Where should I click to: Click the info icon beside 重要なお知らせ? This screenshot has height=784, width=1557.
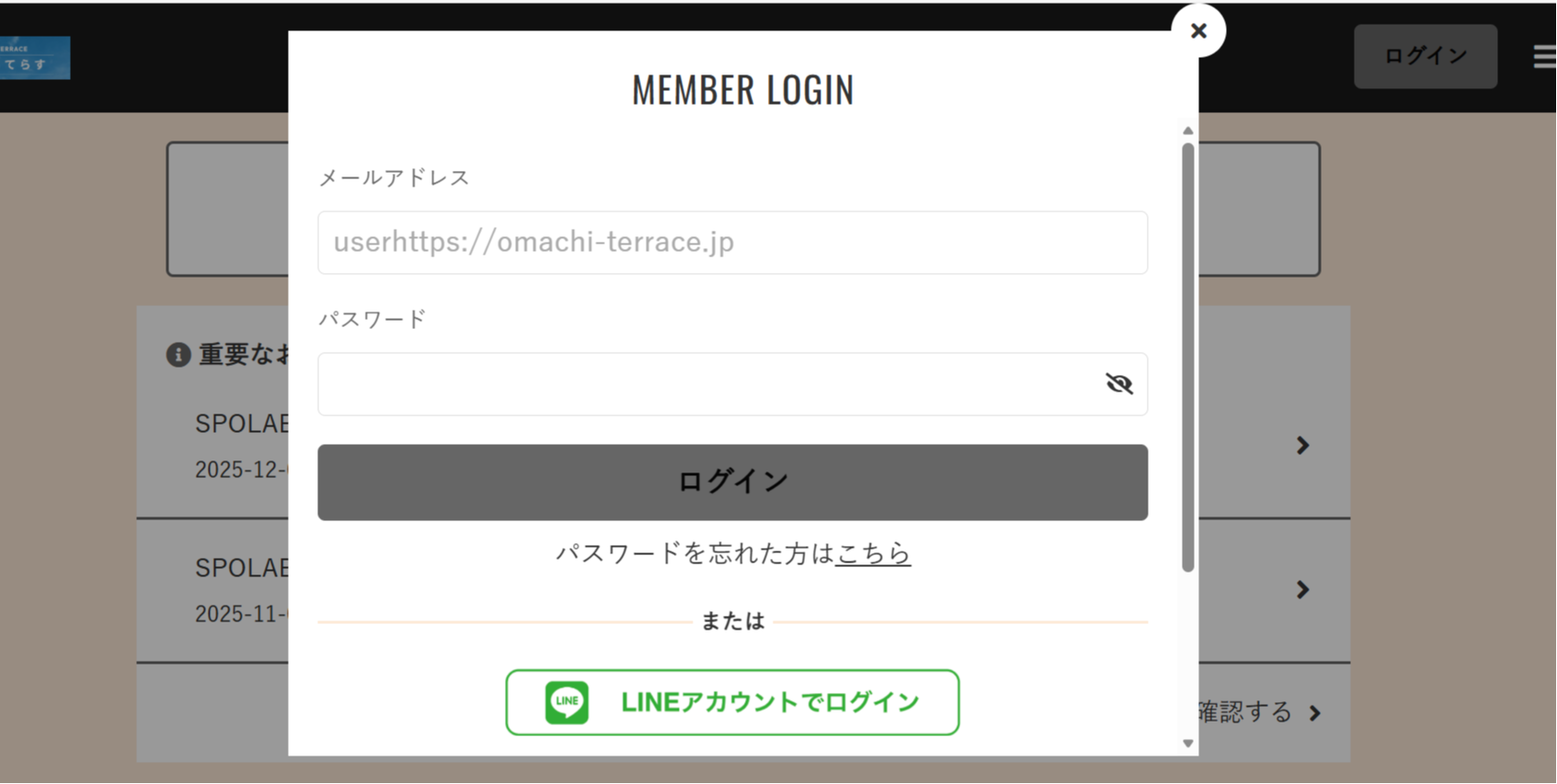178,355
